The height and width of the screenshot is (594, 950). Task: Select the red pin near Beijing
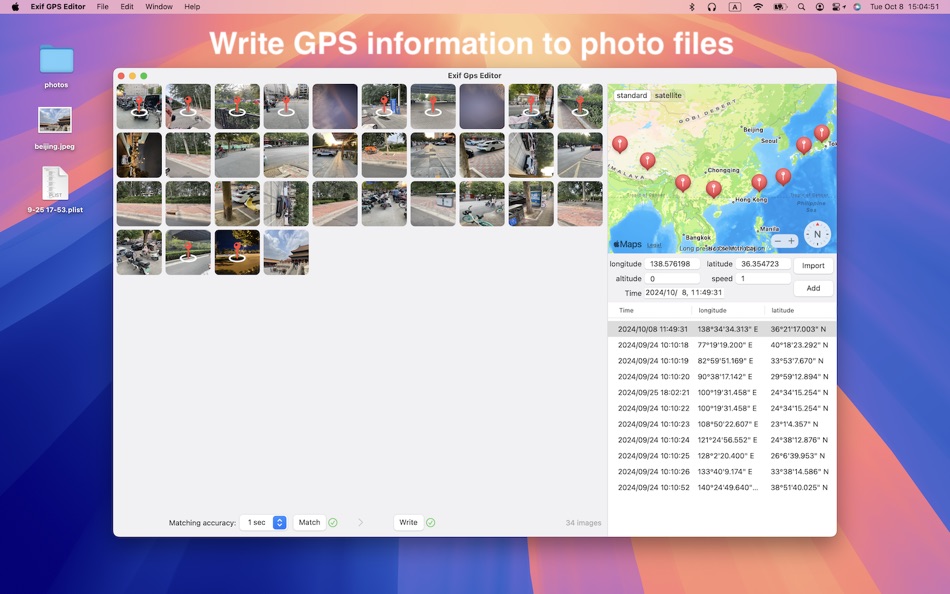[x=805, y=145]
